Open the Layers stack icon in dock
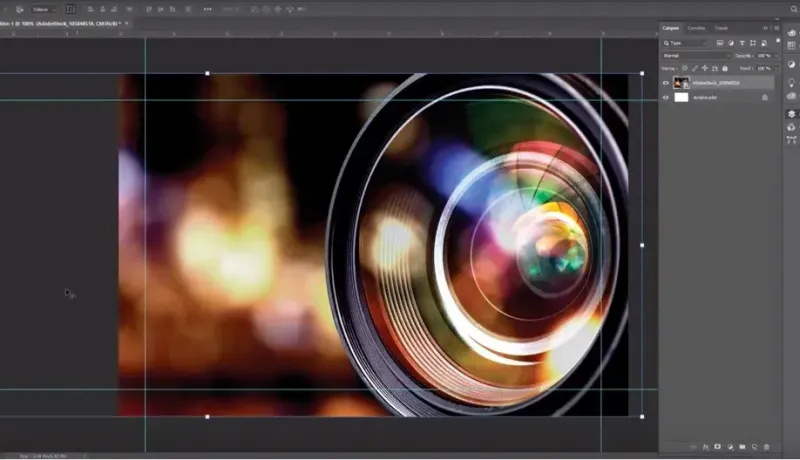Viewport: 800px width, 460px height. tap(791, 114)
